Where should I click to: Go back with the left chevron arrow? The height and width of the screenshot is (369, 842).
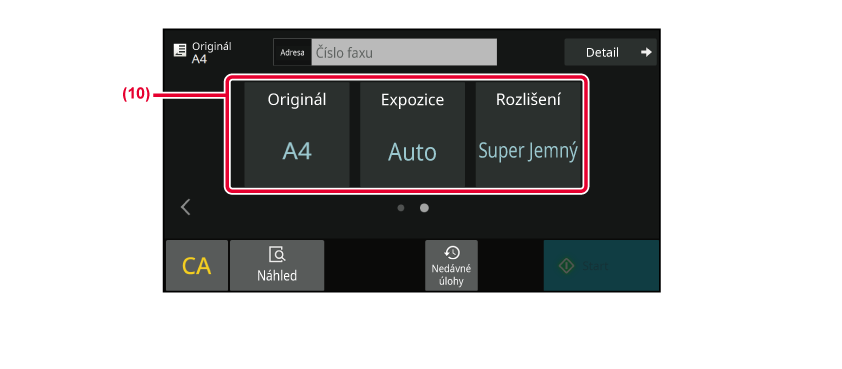click(x=186, y=207)
